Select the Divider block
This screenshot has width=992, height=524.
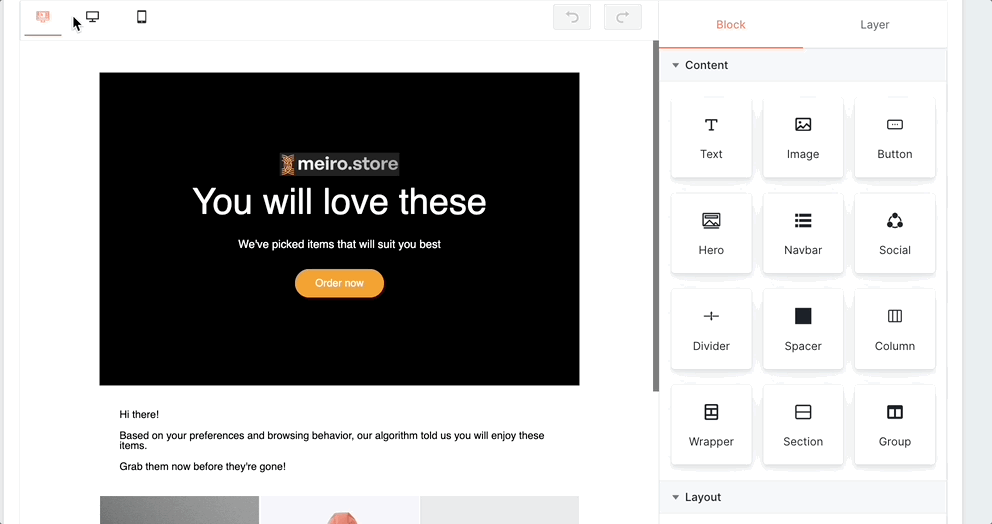point(711,329)
